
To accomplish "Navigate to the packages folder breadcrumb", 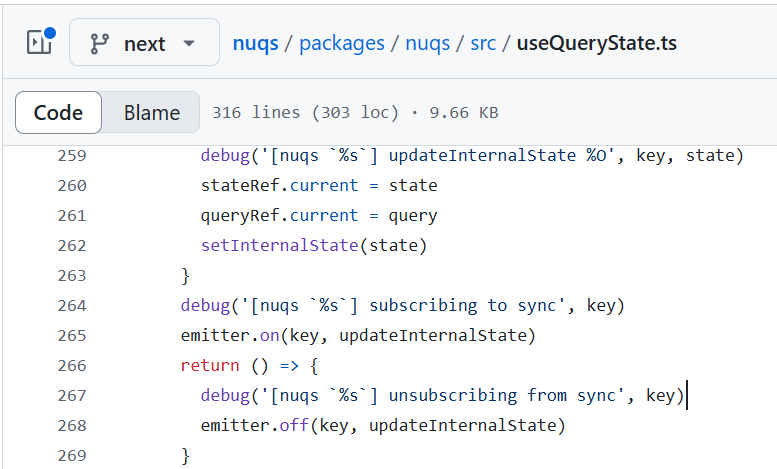I will tap(342, 43).
